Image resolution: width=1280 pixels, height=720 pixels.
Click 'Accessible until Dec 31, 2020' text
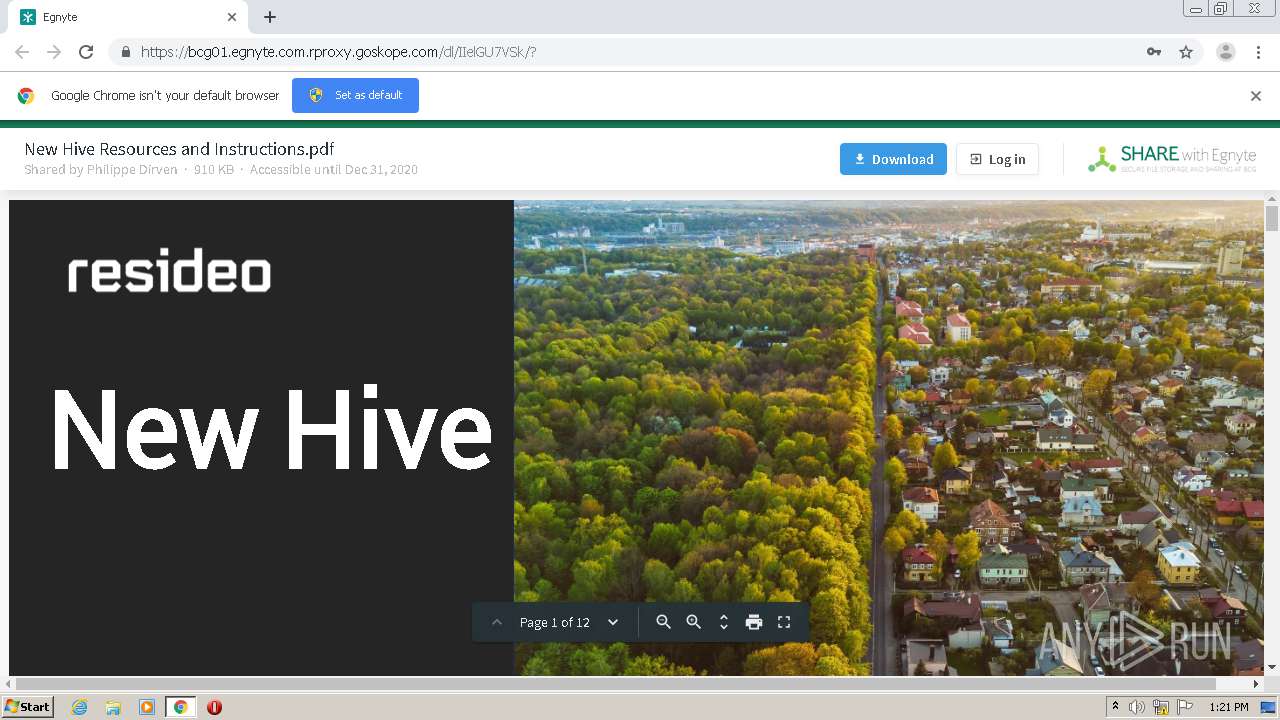334,170
